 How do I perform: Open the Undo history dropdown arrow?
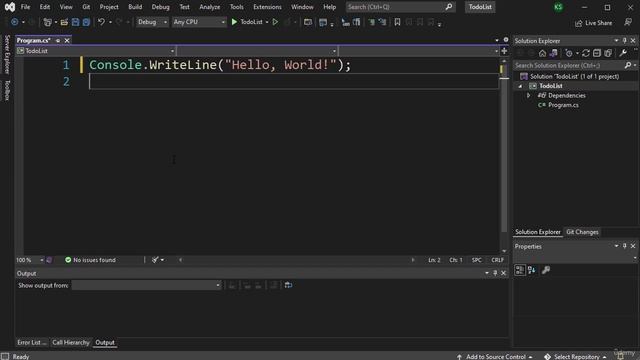(110, 22)
